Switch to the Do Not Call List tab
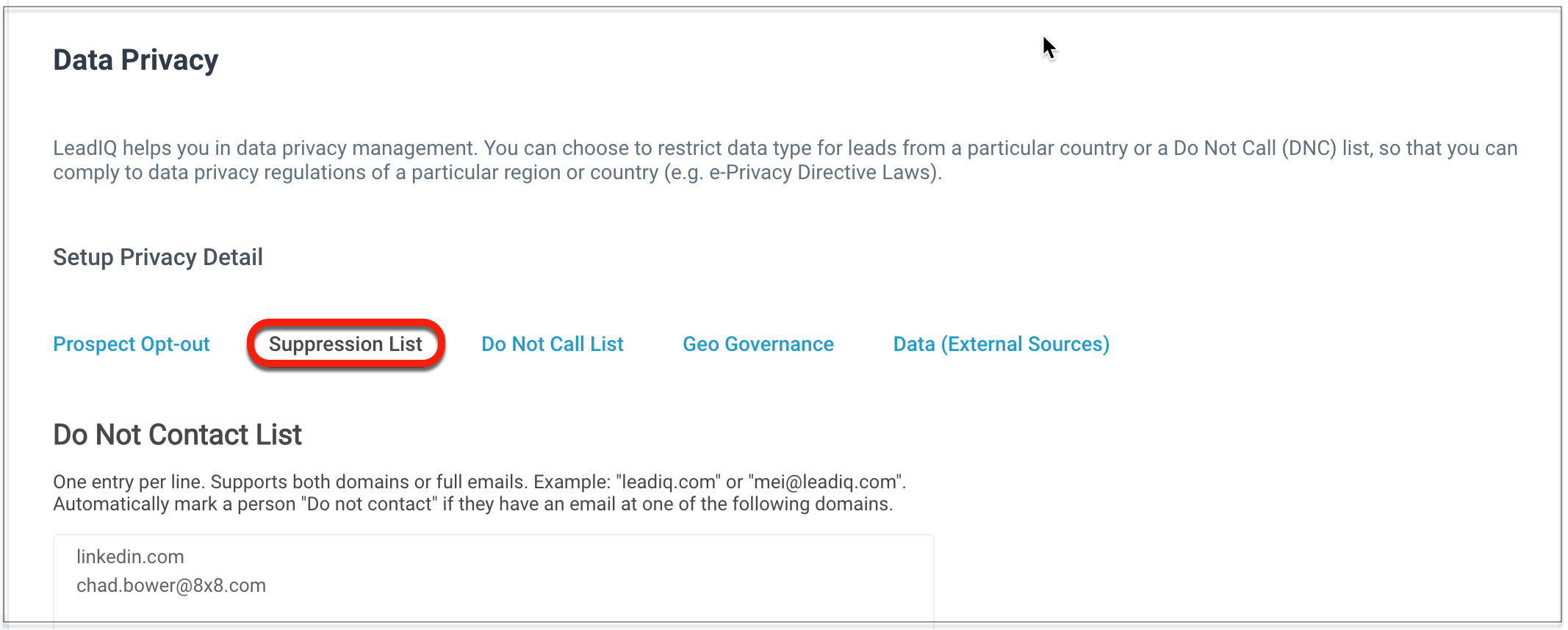The width and height of the screenshot is (1568, 630). point(552,344)
